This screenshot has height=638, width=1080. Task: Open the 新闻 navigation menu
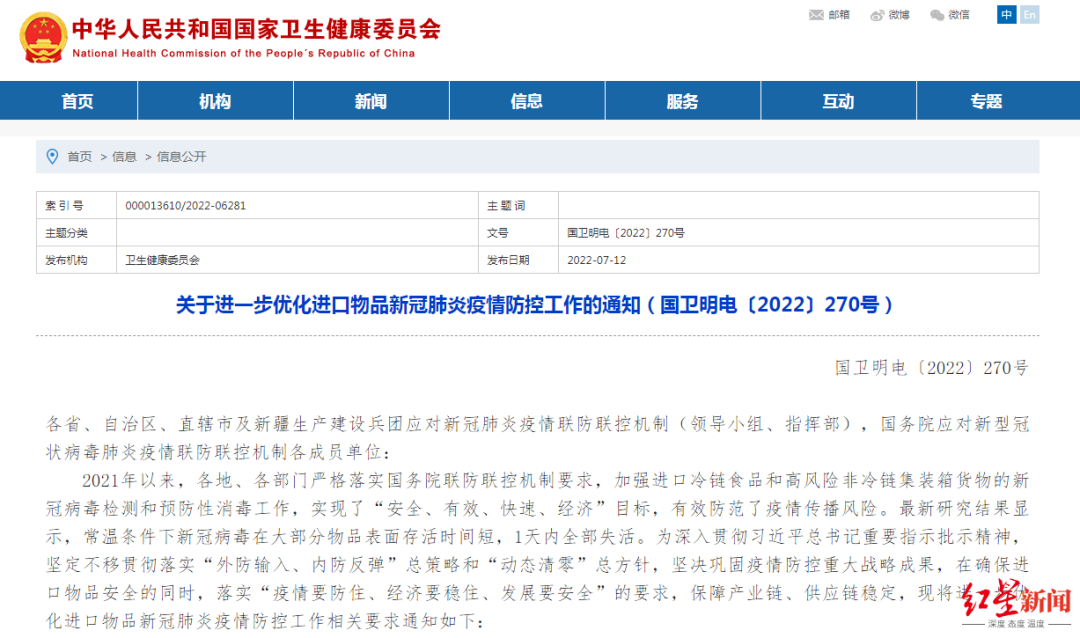(371, 101)
